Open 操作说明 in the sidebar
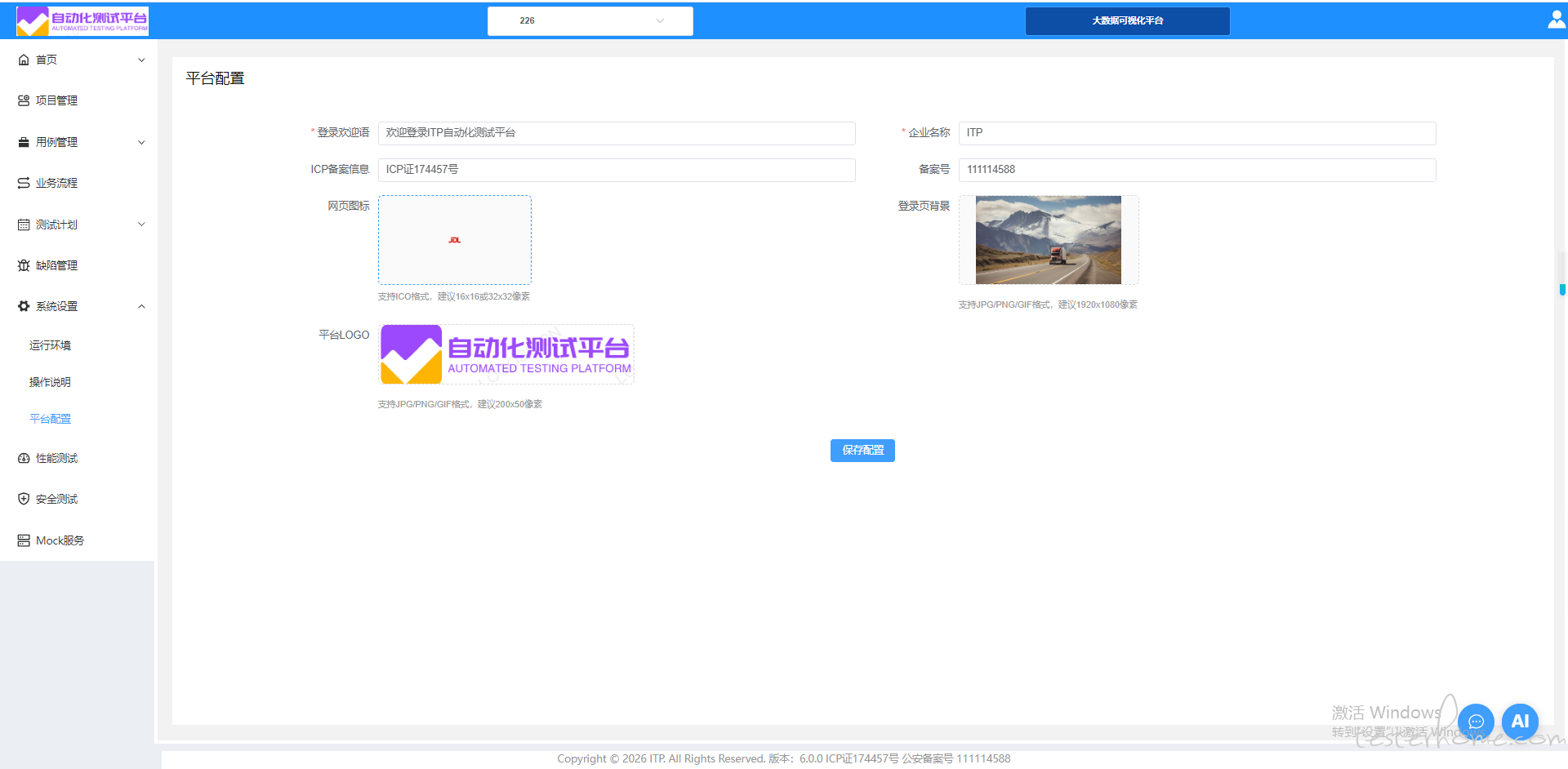 pos(50,382)
